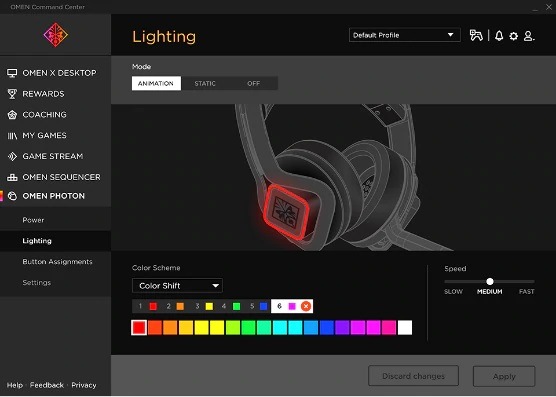Click the Discard changes button
This screenshot has width=556, height=397.
coord(413,376)
